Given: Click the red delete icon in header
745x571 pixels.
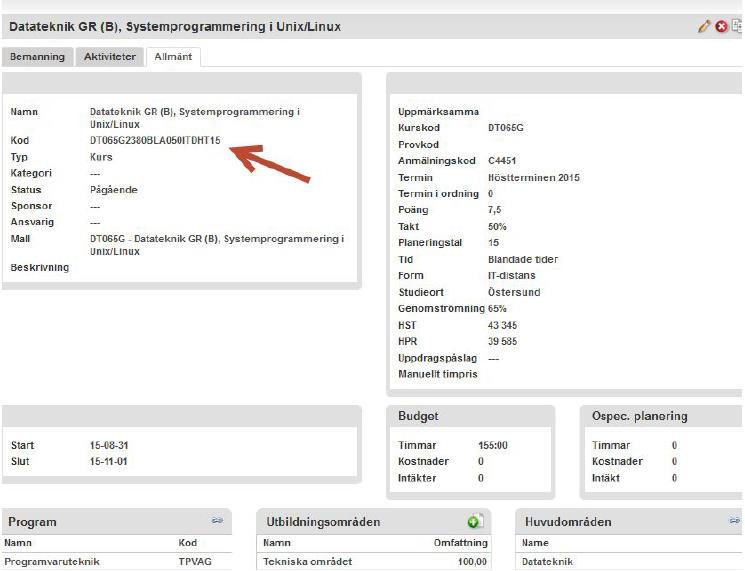Looking at the screenshot, I should pyautogui.click(x=721, y=27).
